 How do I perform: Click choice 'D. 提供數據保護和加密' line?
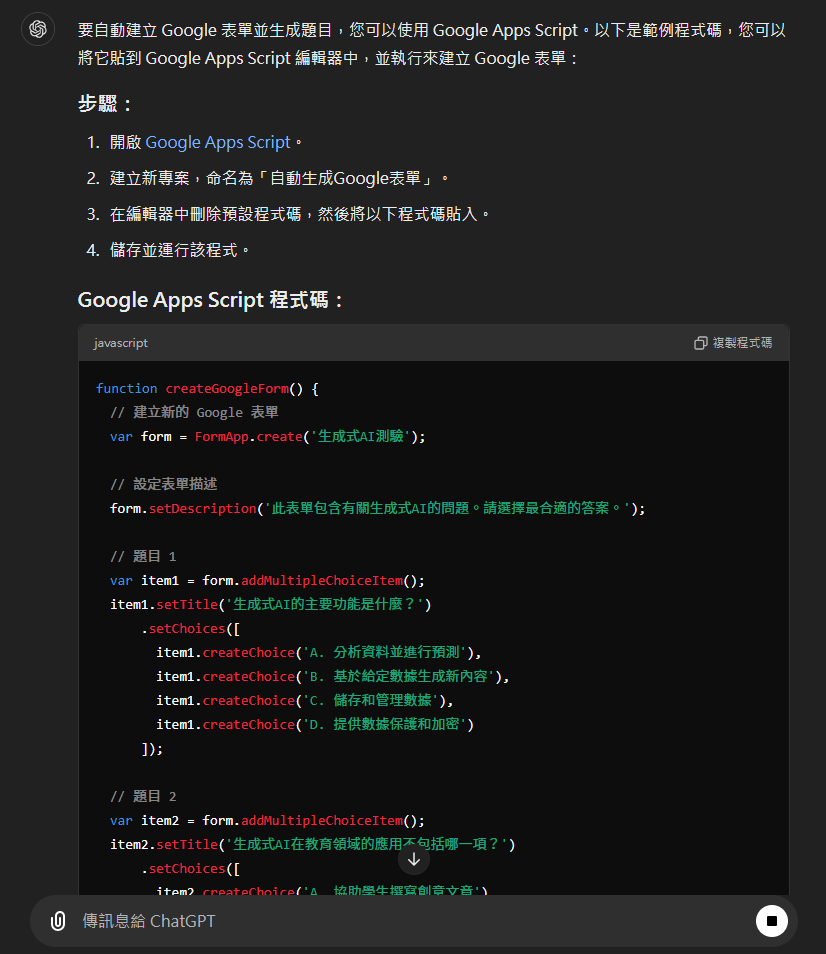(315, 725)
